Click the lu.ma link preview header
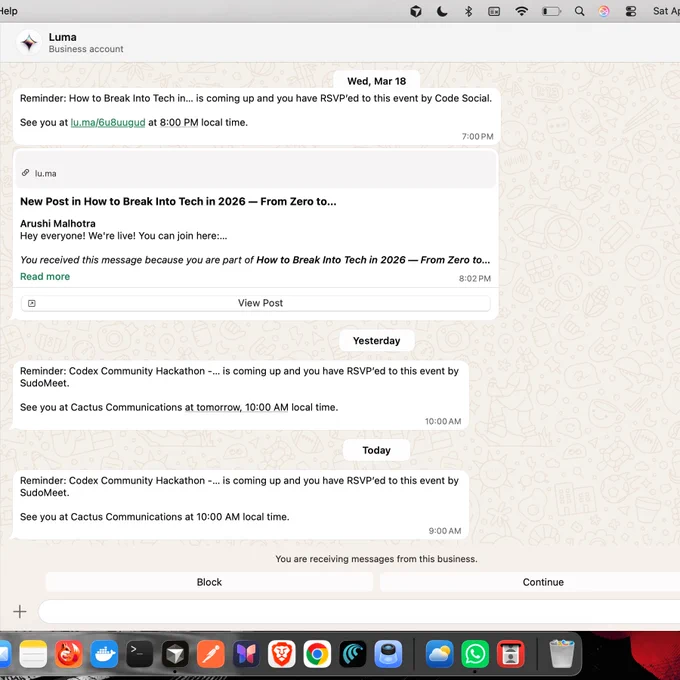680x680 pixels. pyautogui.click(x=256, y=170)
